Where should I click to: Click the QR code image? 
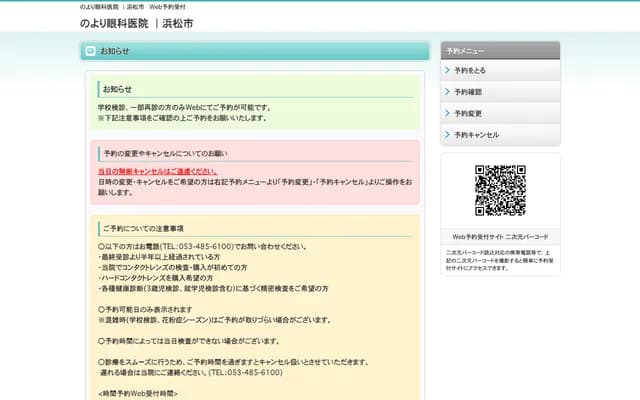(500, 190)
